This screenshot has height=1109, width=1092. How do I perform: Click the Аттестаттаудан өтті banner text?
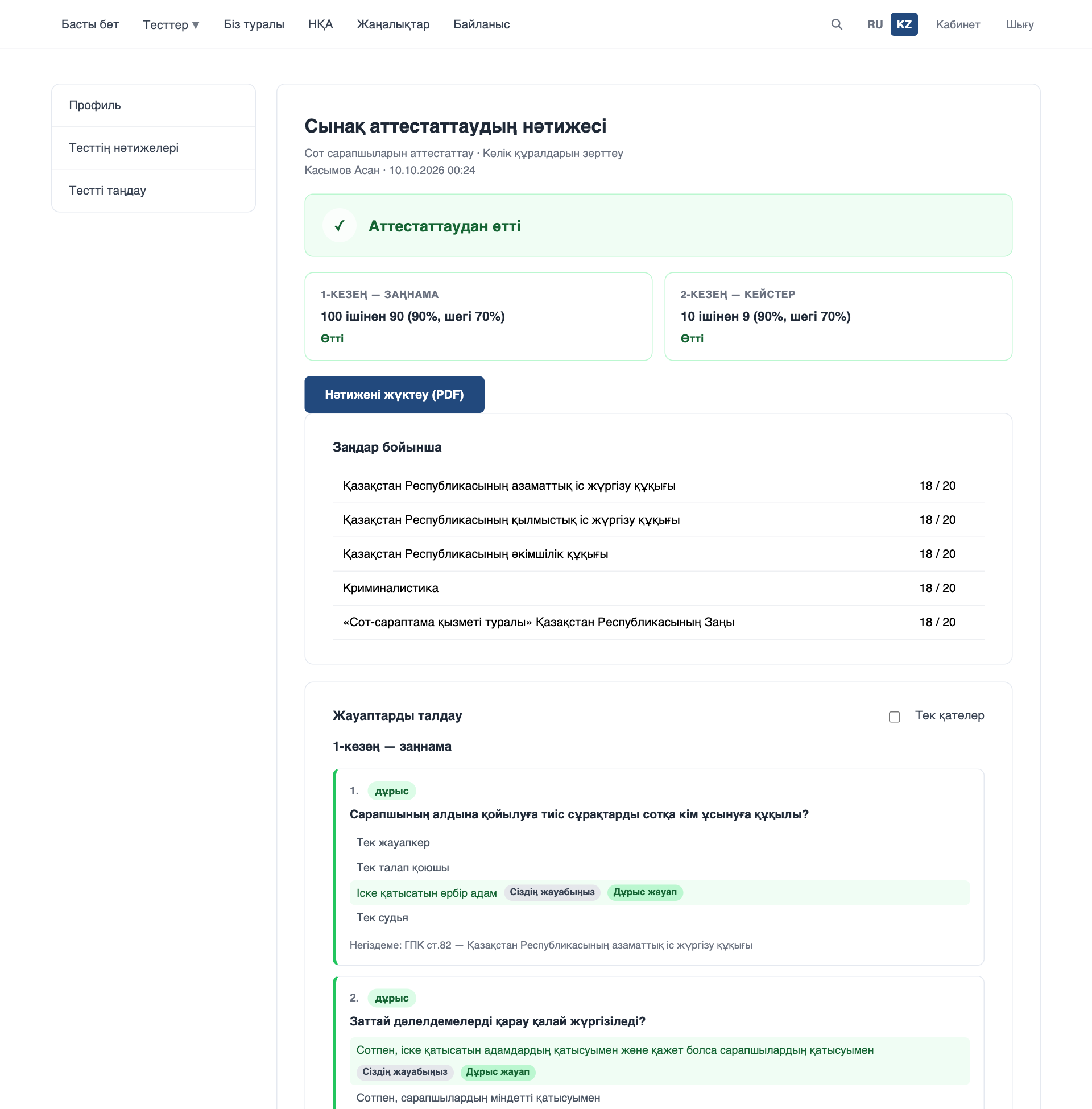[x=444, y=226]
